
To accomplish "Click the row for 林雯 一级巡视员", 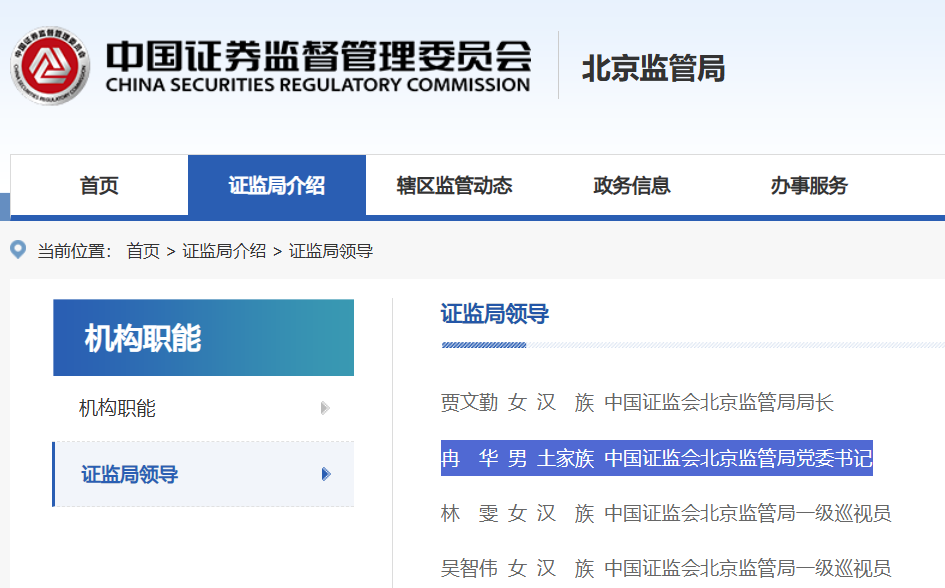I will pyautogui.click(x=666, y=513).
